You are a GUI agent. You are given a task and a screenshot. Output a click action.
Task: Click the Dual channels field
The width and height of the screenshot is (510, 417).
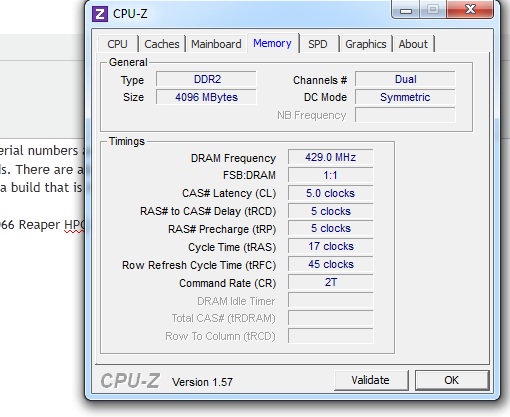coord(405,79)
